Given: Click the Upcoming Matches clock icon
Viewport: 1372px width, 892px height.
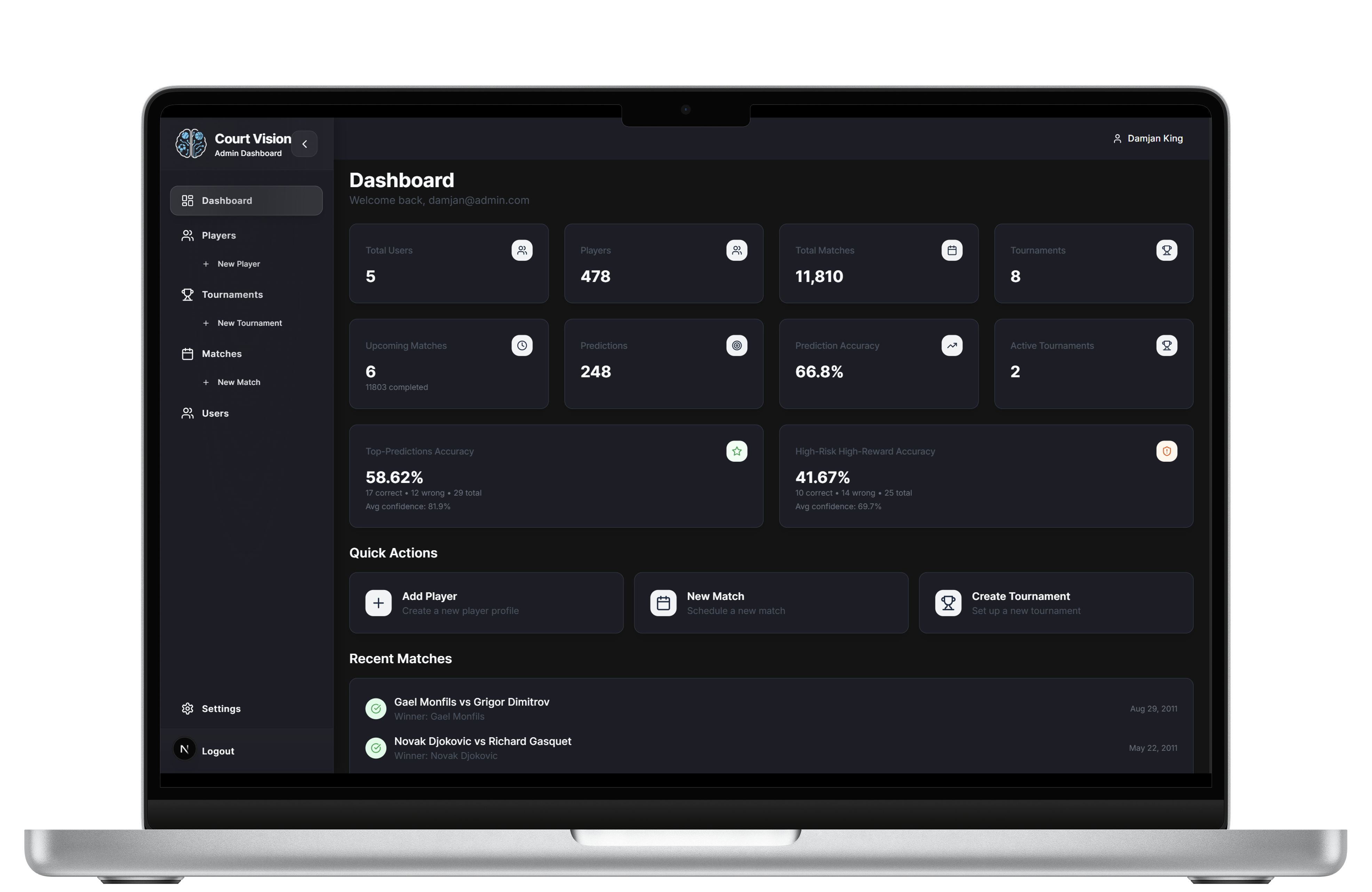Looking at the screenshot, I should (x=522, y=345).
